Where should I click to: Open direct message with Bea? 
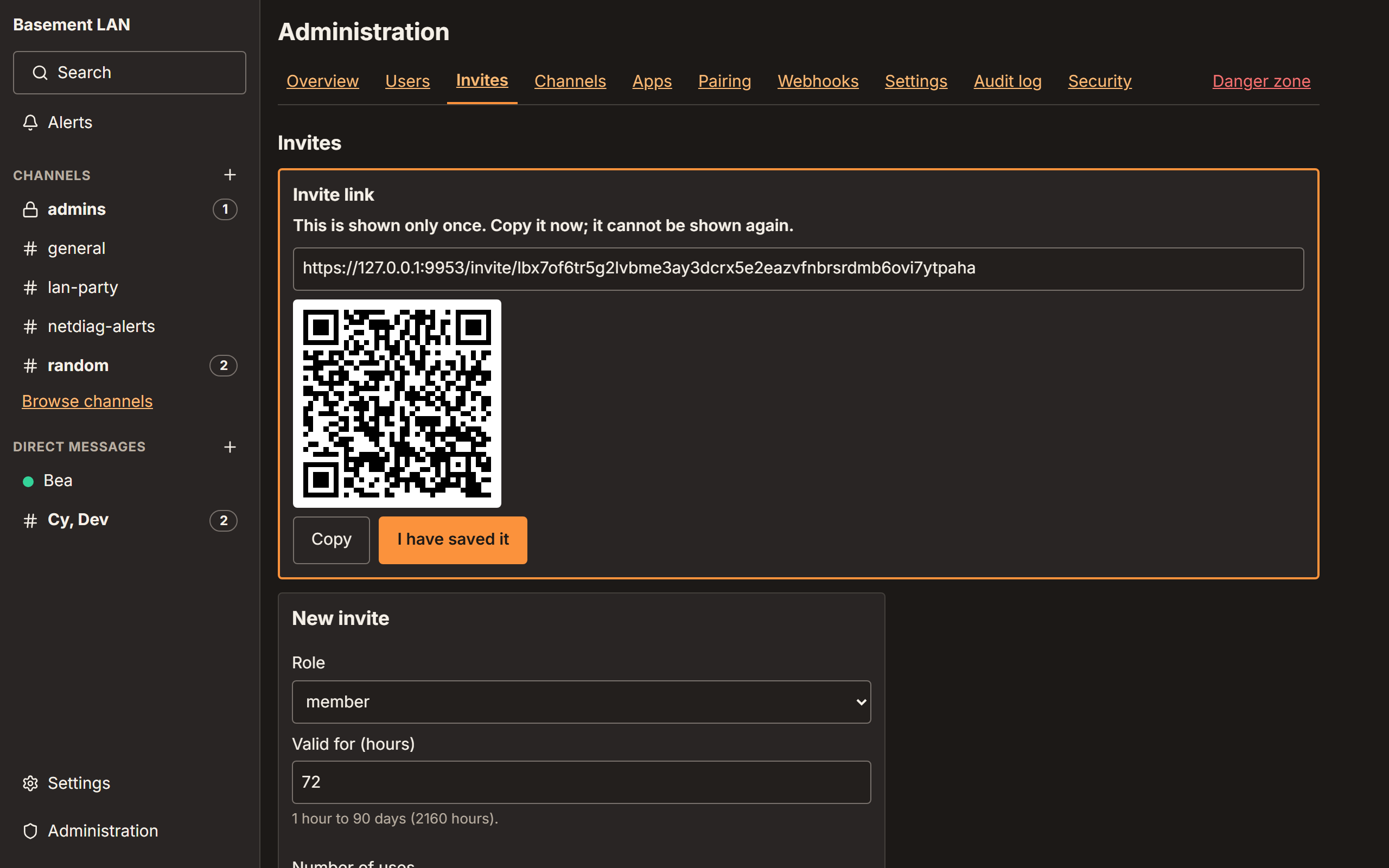(x=129, y=481)
